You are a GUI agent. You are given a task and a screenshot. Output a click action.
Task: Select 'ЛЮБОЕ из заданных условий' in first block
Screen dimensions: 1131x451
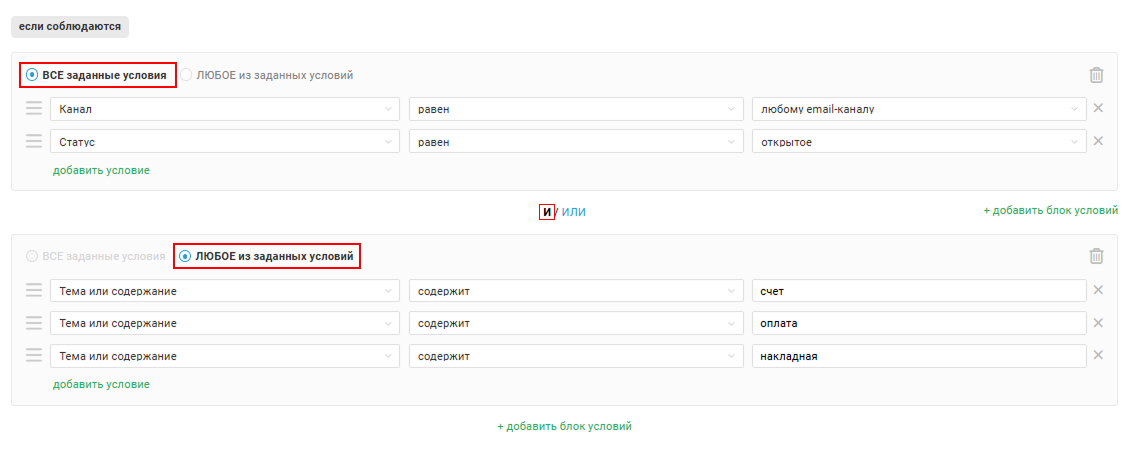(x=187, y=75)
